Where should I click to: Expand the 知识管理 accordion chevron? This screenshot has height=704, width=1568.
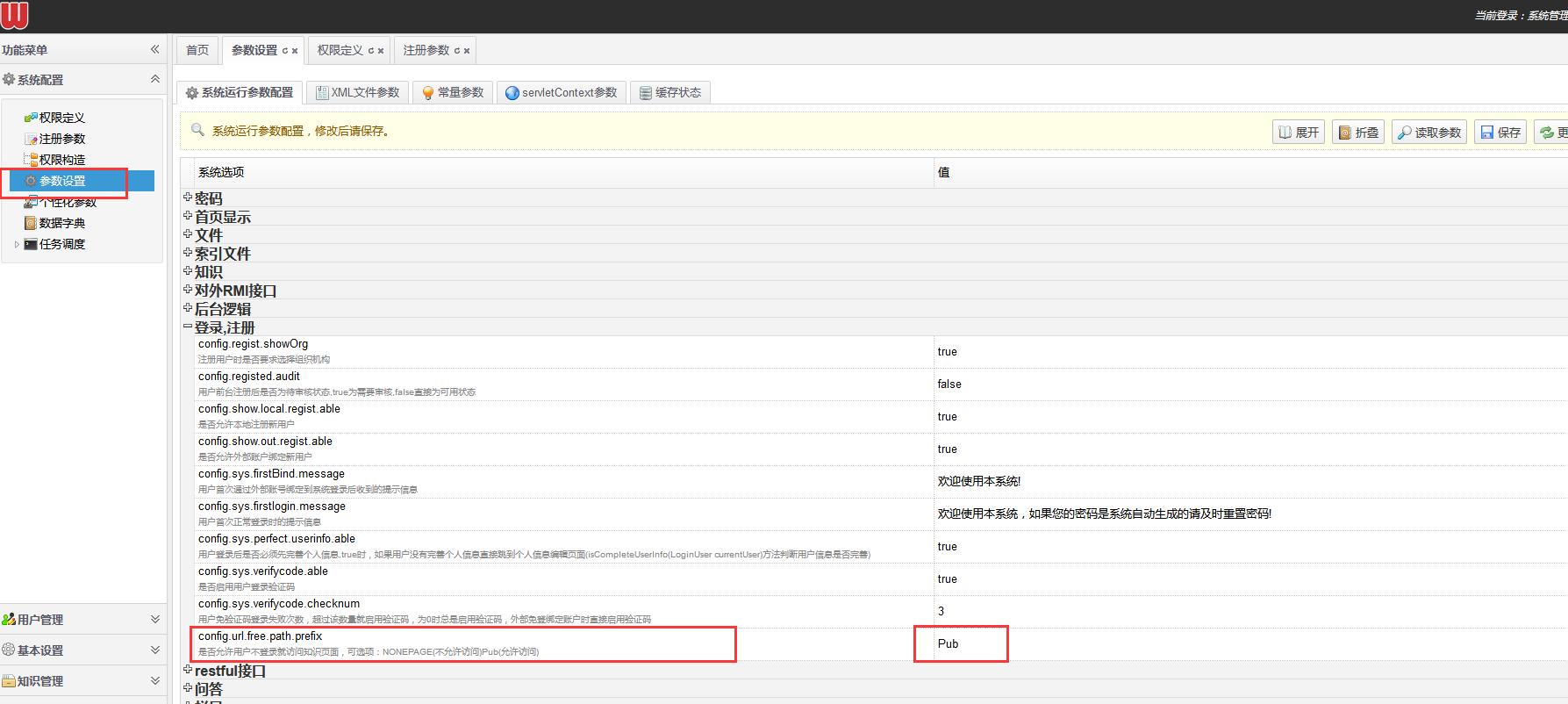(x=155, y=680)
